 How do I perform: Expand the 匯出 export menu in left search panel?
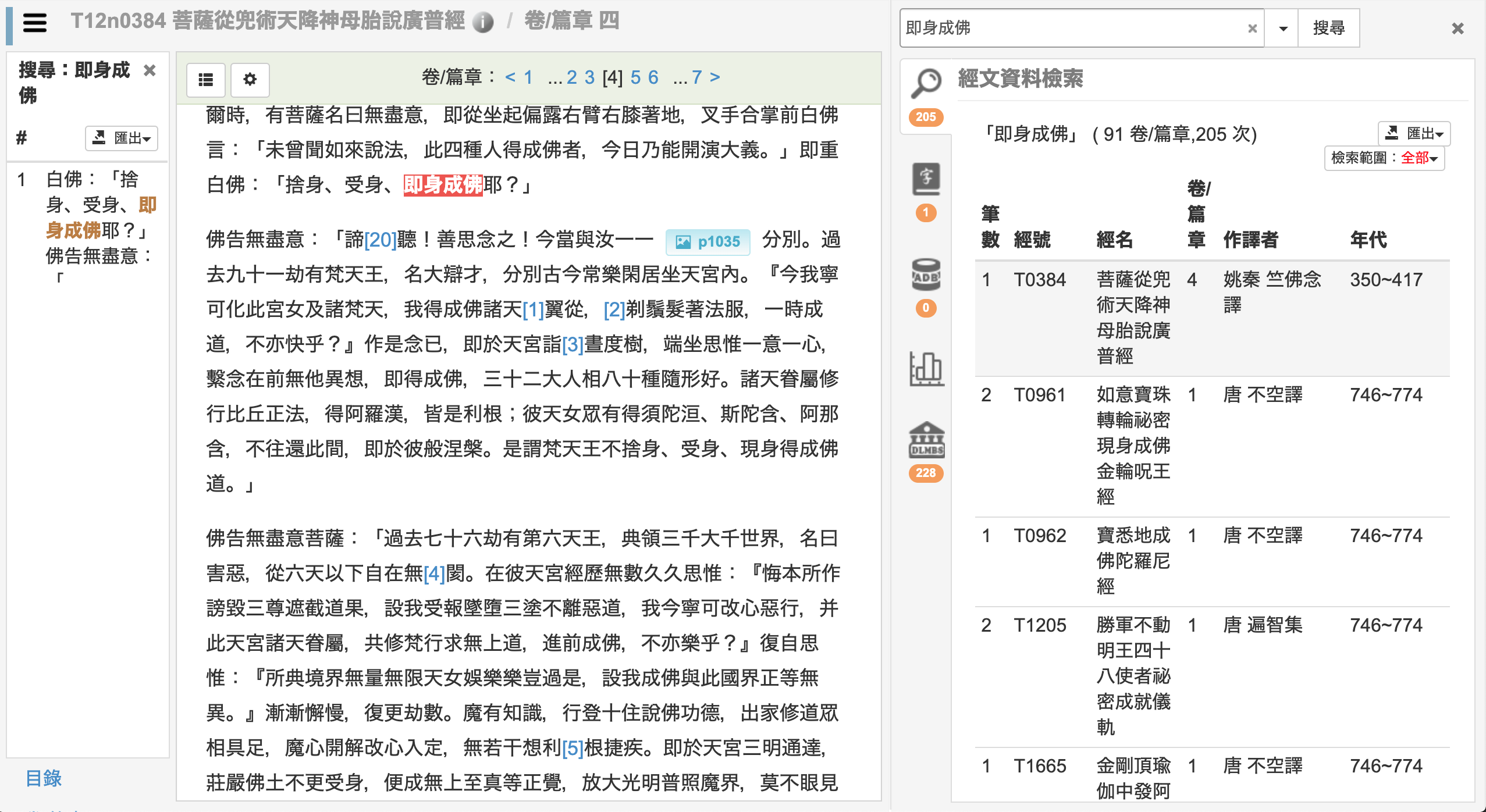click(121, 138)
